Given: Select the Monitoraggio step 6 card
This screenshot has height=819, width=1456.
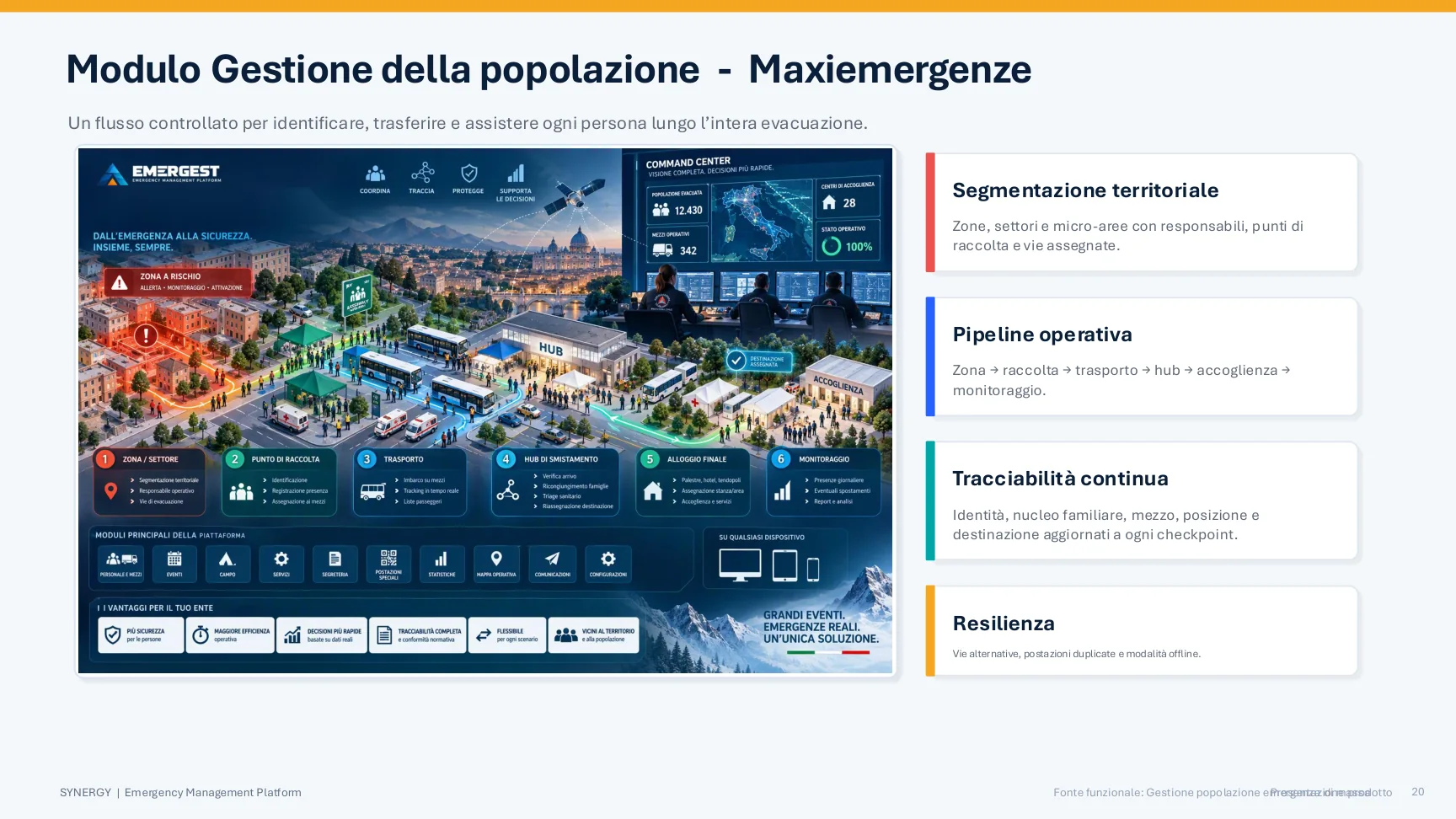Looking at the screenshot, I should point(823,482).
